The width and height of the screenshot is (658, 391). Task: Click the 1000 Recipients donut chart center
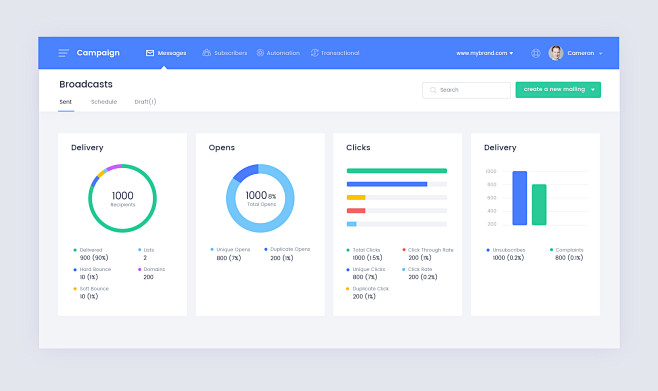[123, 198]
